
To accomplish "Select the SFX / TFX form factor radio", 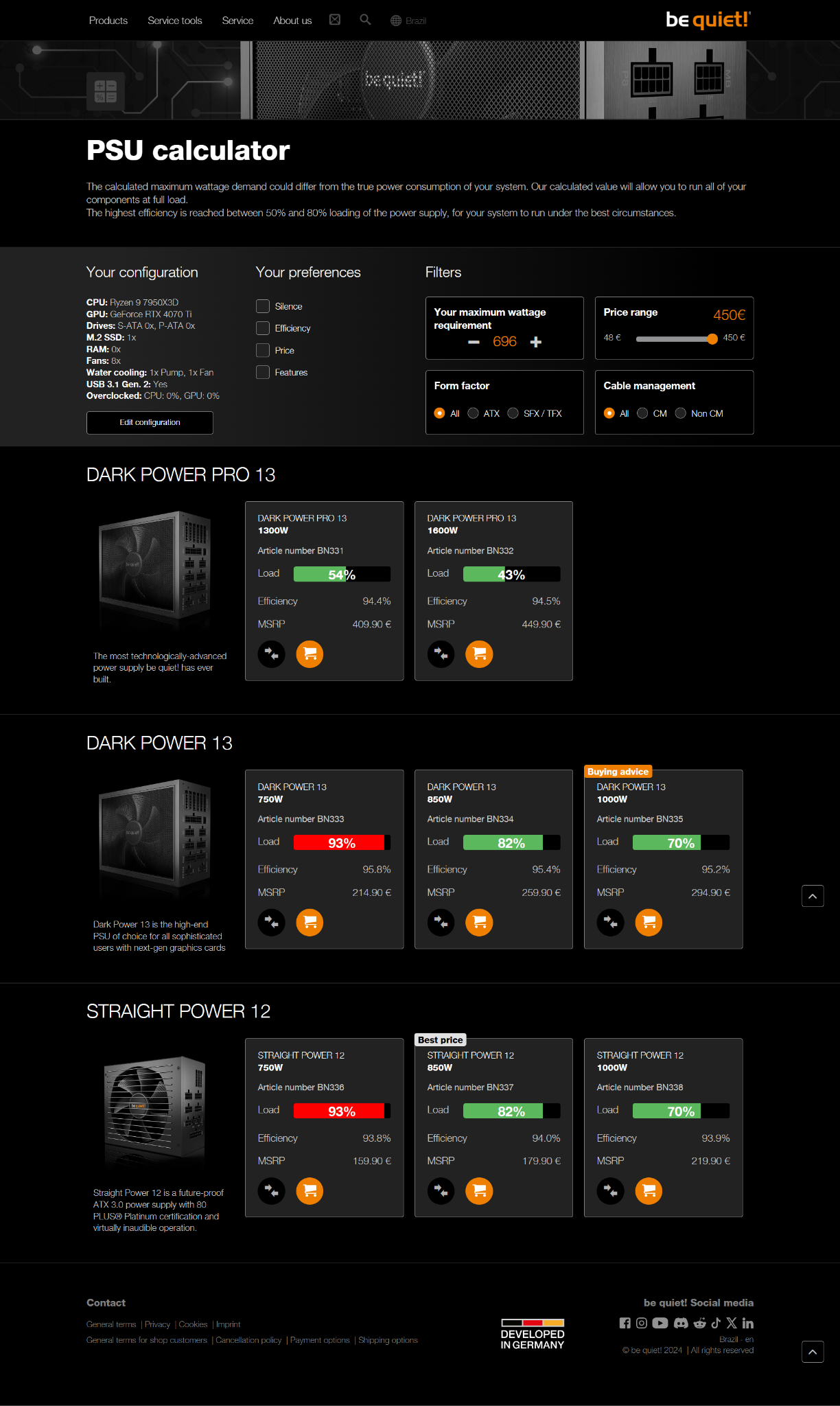I will click(x=513, y=413).
